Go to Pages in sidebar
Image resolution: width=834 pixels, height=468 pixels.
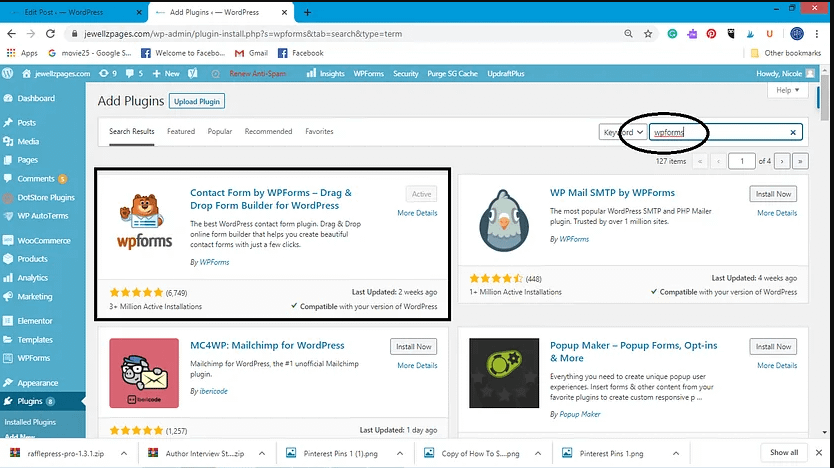[28, 160]
